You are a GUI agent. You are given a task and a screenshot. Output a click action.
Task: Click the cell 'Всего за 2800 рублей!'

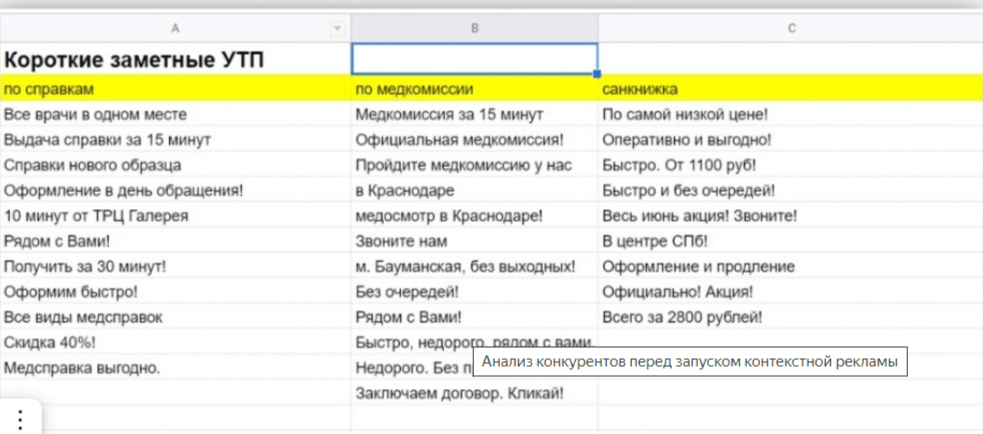pos(682,317)
